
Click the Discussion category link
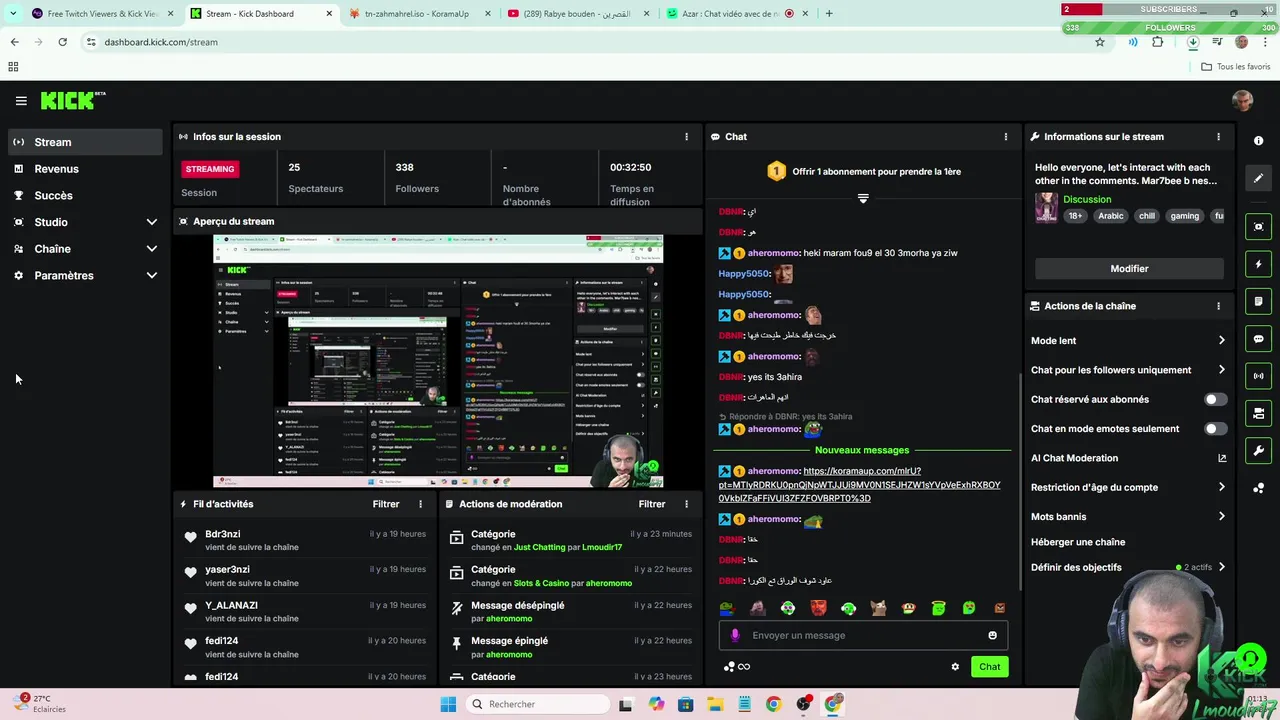(1087, 199)
